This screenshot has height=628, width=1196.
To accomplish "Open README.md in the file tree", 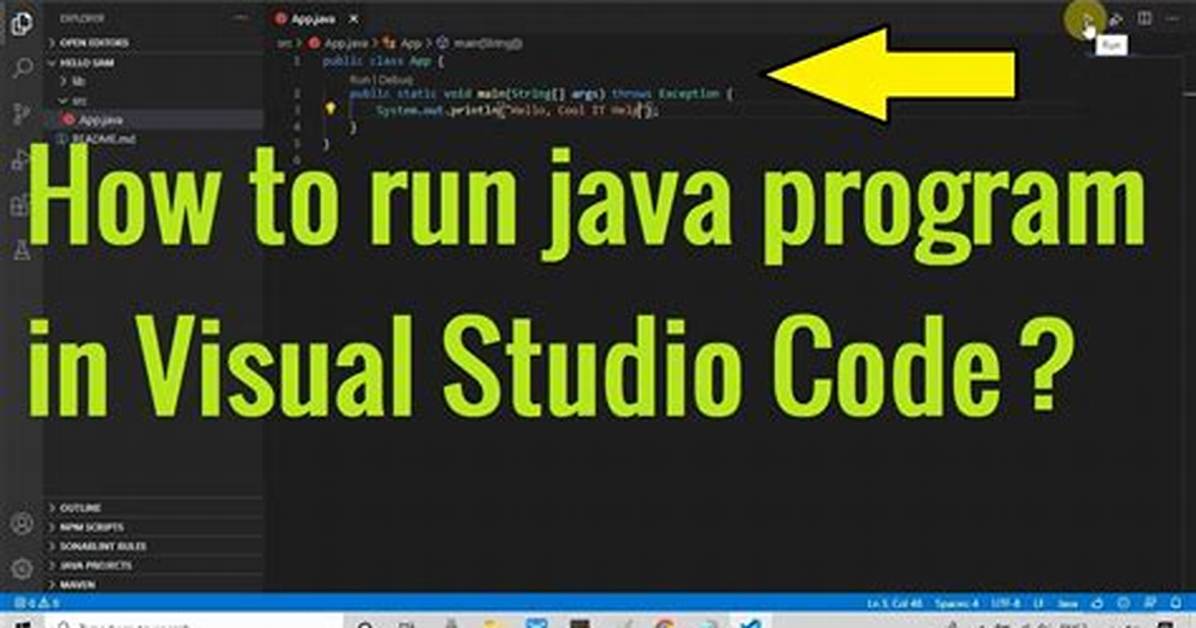I will tap(153, 139).
